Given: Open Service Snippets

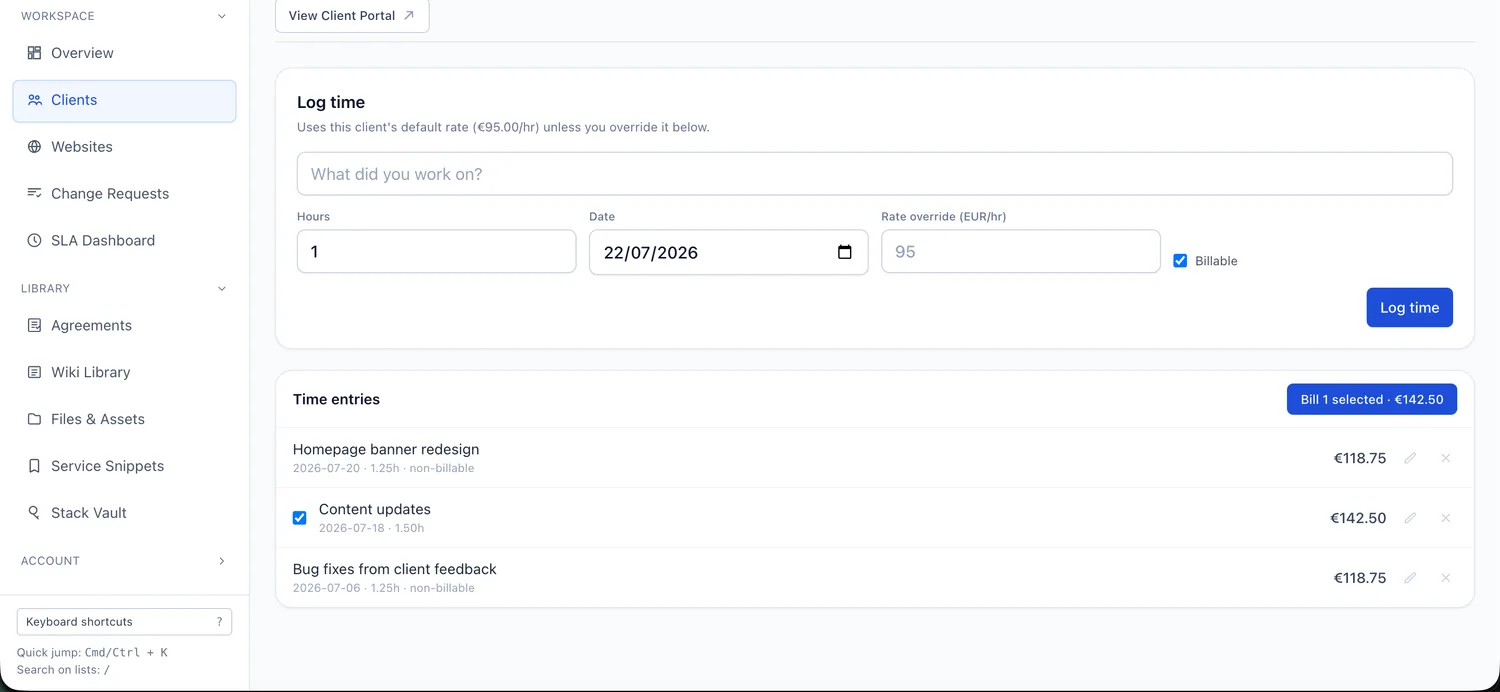Looking at the screenshot, I should point(124,466).
